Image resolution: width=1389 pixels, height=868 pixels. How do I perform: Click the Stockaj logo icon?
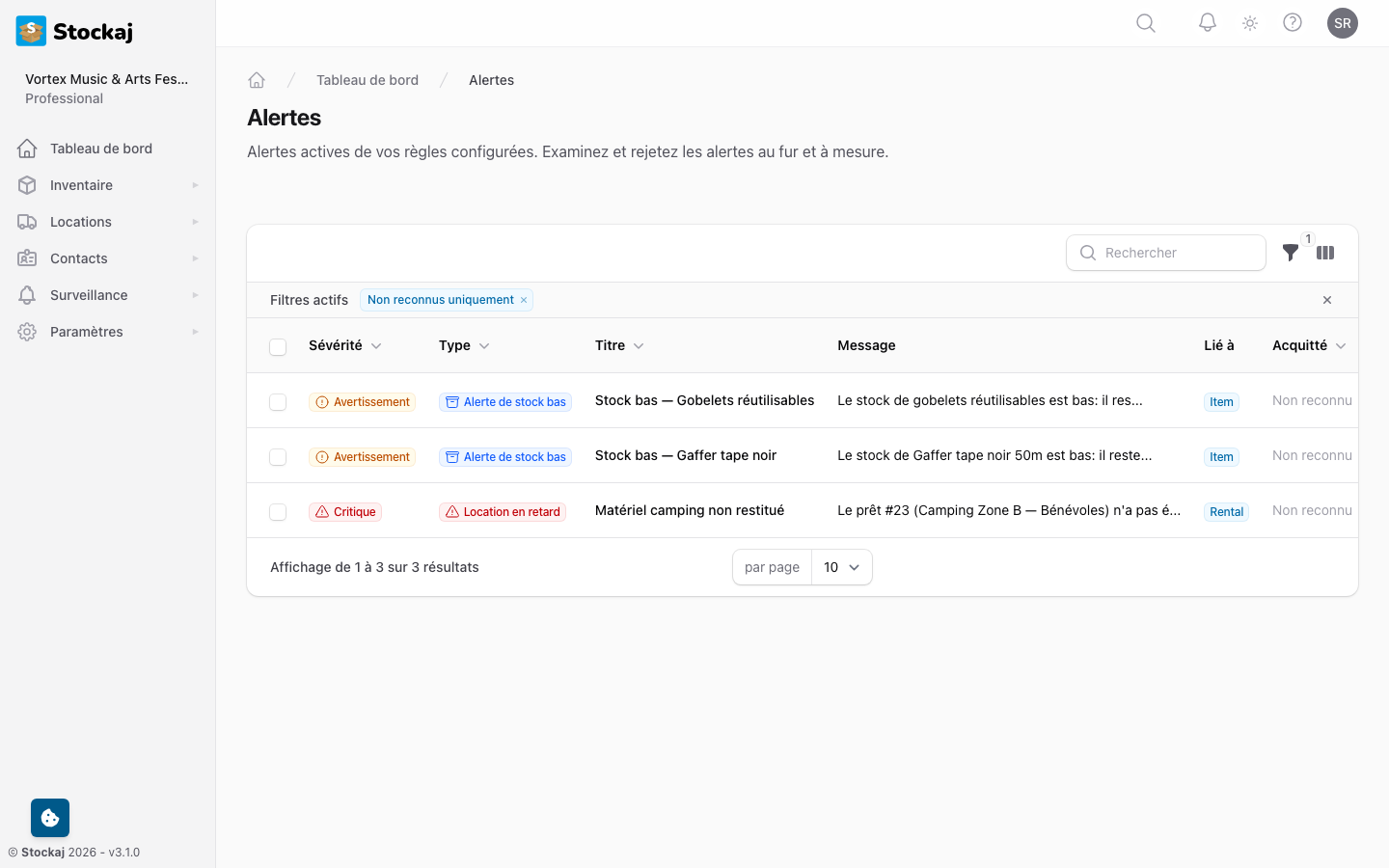tap(30, 30)
